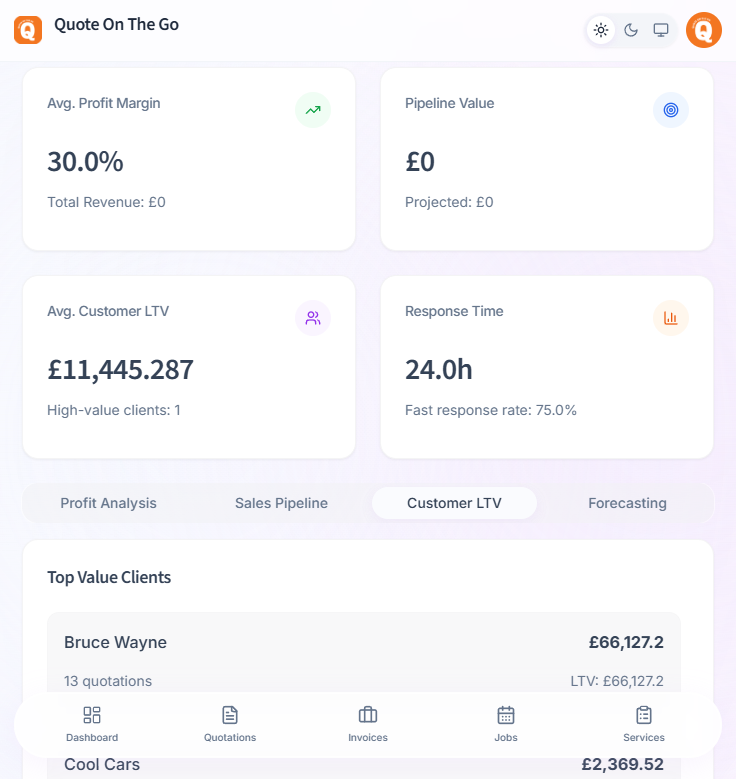Open the orange user avatar menu
The image size is (736, 779).
[x=704, y=30]
